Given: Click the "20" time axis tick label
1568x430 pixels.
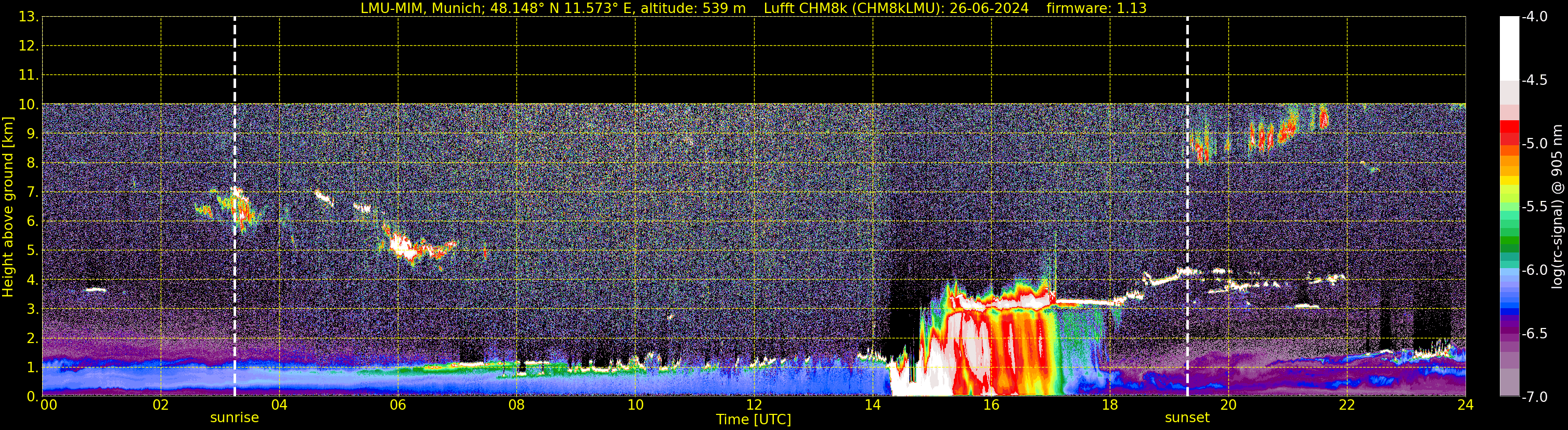Looking at the screenshot, I should click(1228, 405).
